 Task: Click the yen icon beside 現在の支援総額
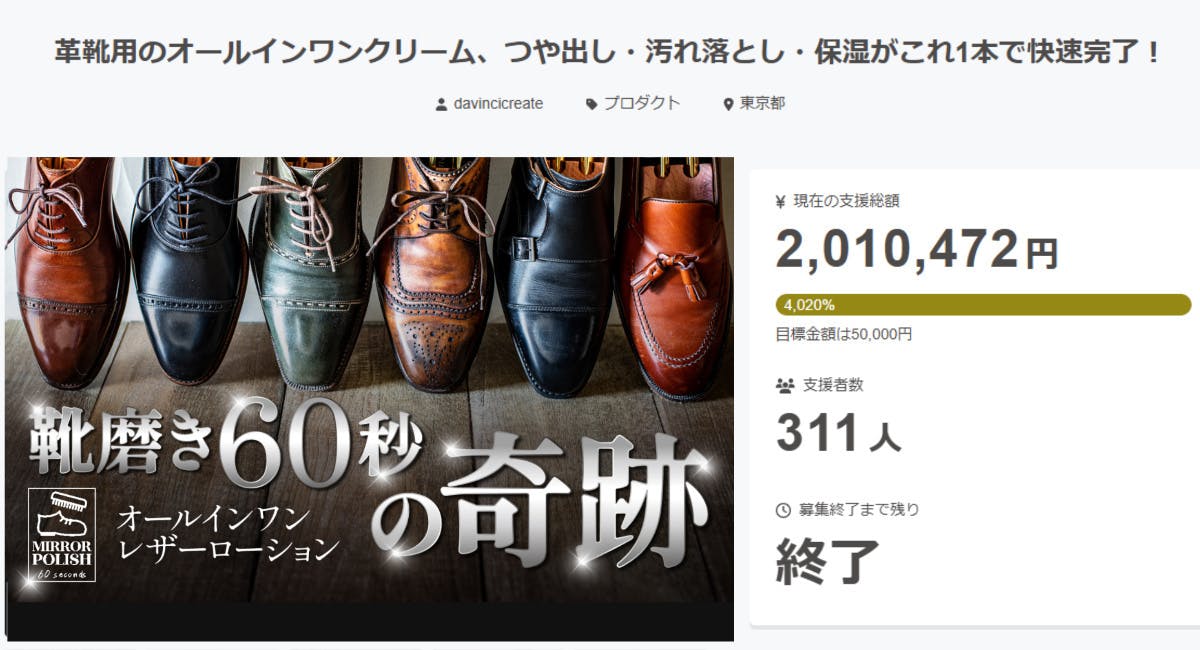782,201
